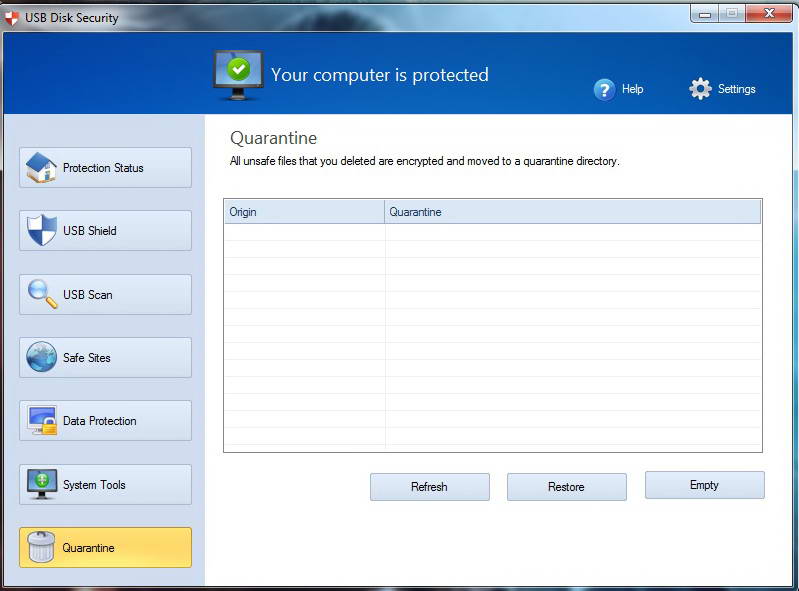This screenshot has width=799, height=591.
Task: Click the Quarantine trash can icon
Action: coord(41,547)
